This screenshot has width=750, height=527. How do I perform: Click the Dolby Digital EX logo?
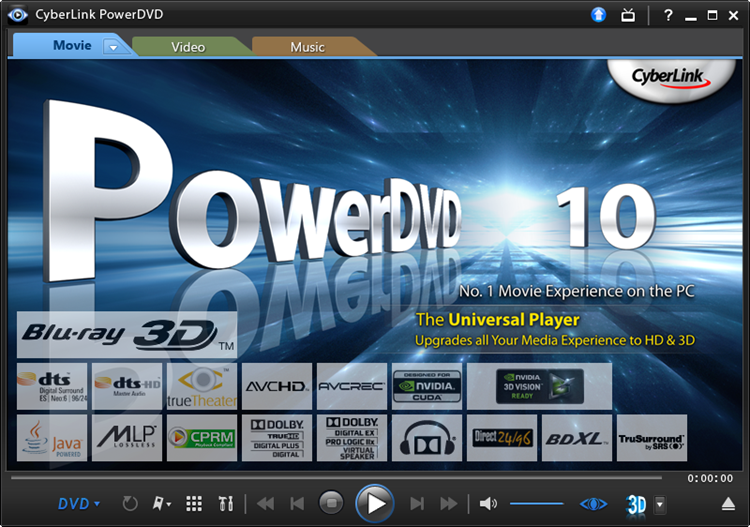tap(352, 438)
